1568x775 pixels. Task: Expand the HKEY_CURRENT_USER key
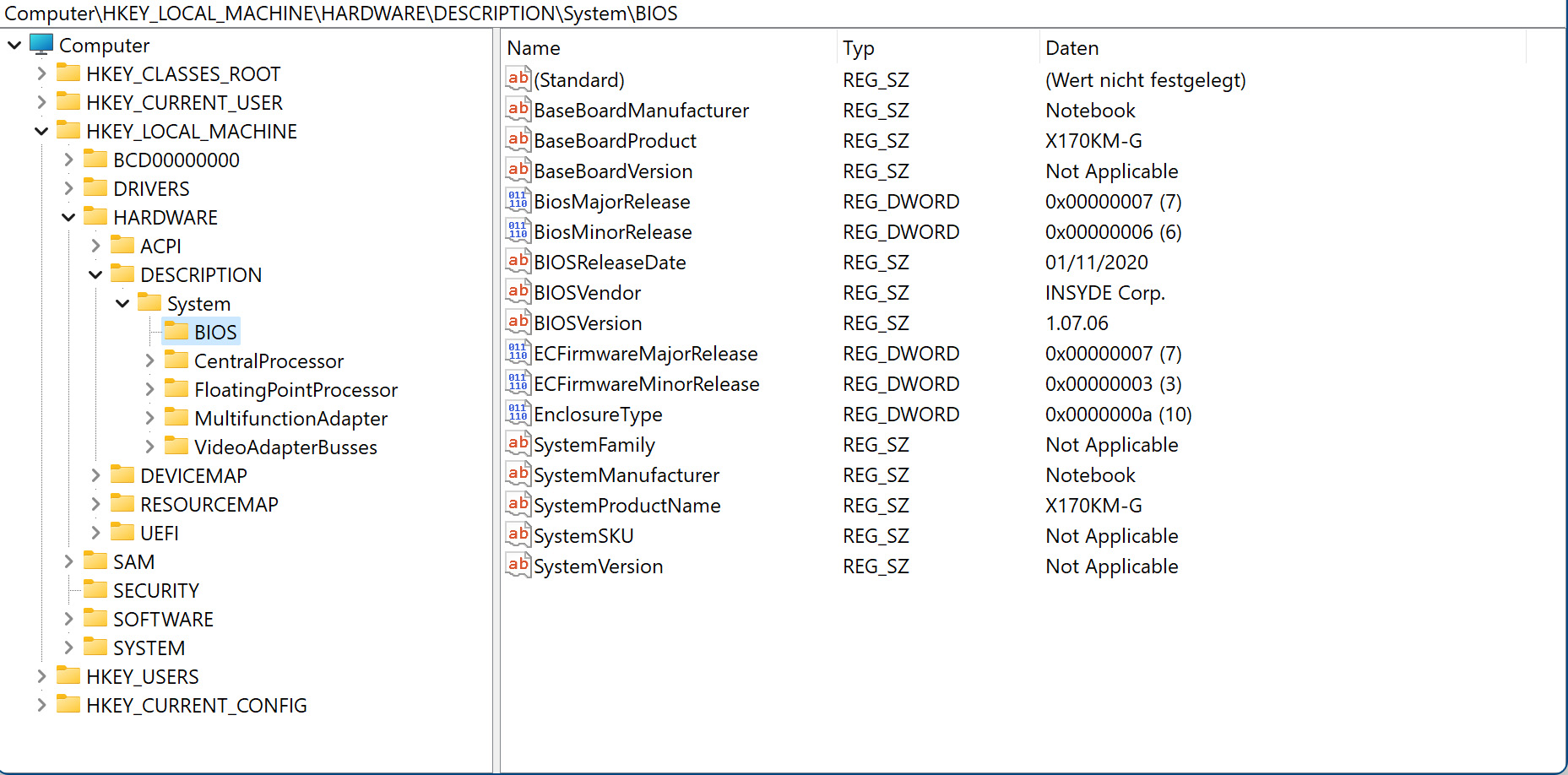(41, 102)
